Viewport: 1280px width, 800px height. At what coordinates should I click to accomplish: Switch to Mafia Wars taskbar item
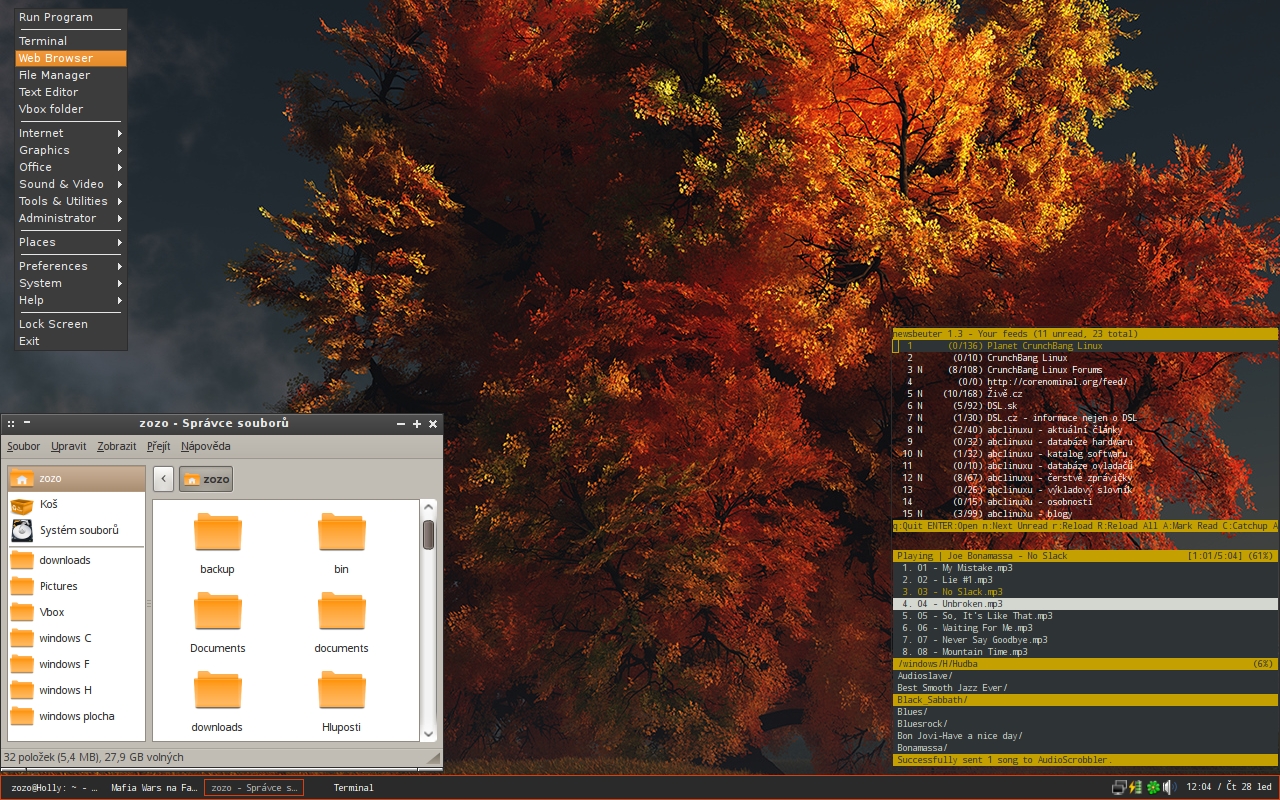154,788
